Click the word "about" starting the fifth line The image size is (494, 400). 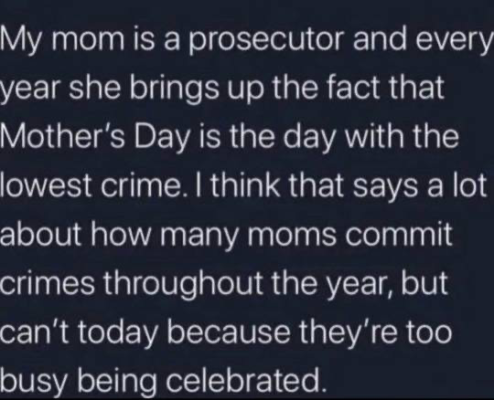pyautogui.click(x=41, y=234)
